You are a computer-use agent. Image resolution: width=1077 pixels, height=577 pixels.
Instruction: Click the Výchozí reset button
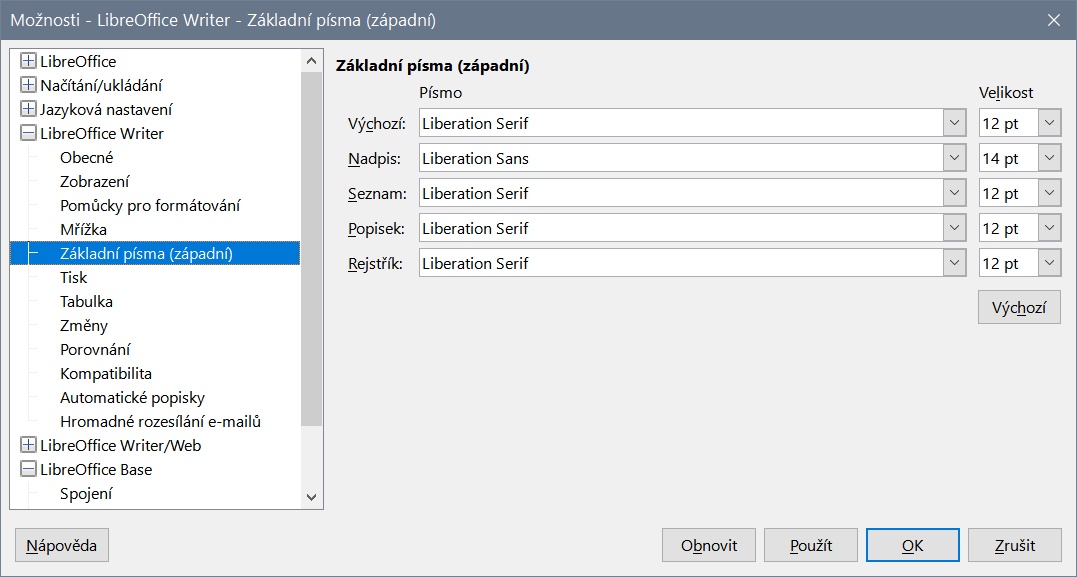(1018, 308)
